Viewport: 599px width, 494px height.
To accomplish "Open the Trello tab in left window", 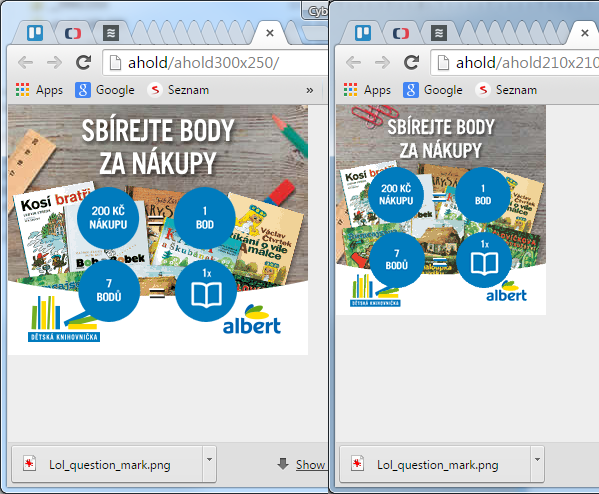I will tap(35, 33).
